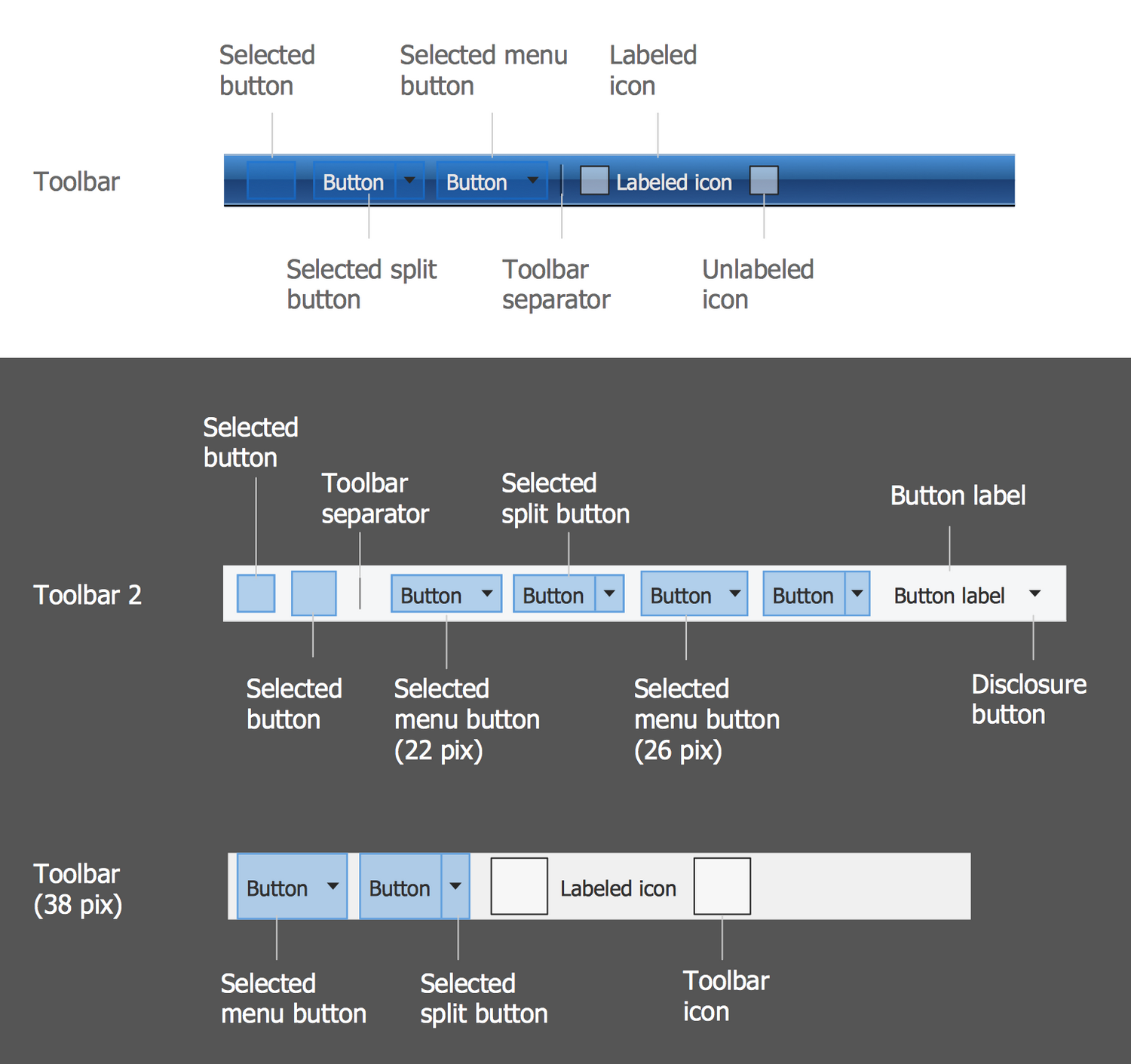Click the 'Button label' text in Toolbar 2
The height and width of the screenshot is (1064, 1131).
pyautogui.click(x=949, y=596)
